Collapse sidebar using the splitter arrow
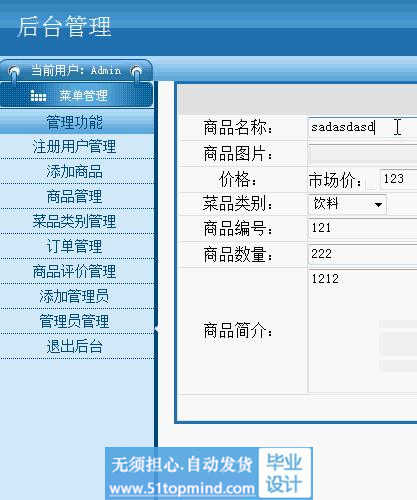 (x=156, y=329)
